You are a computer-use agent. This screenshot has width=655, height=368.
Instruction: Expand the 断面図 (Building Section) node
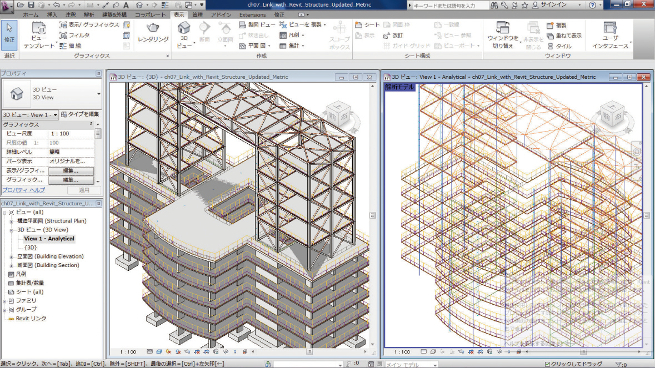point(11,265)
